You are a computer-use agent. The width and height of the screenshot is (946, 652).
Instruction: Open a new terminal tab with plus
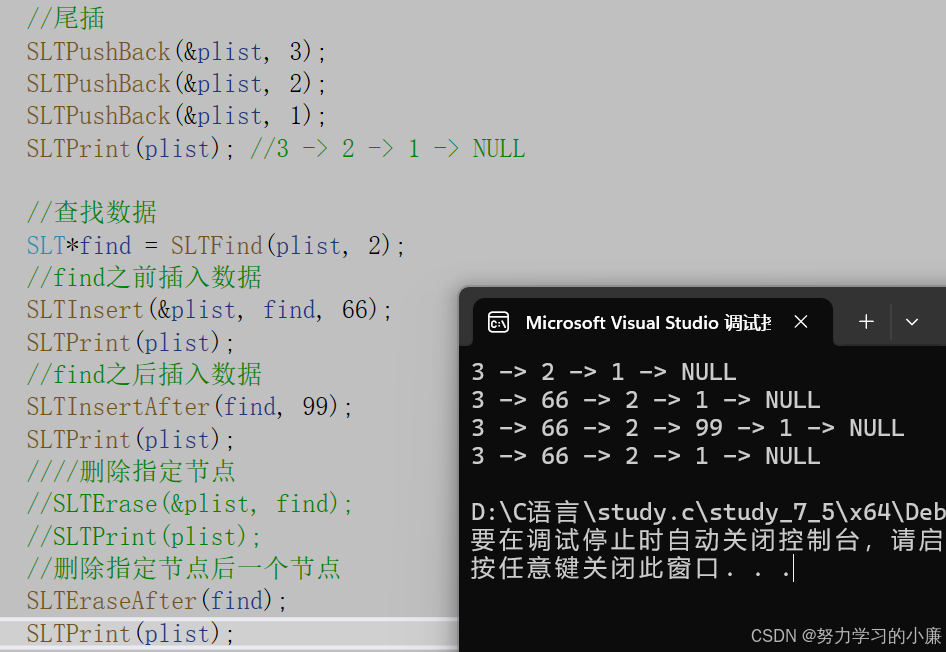point(866,322)
